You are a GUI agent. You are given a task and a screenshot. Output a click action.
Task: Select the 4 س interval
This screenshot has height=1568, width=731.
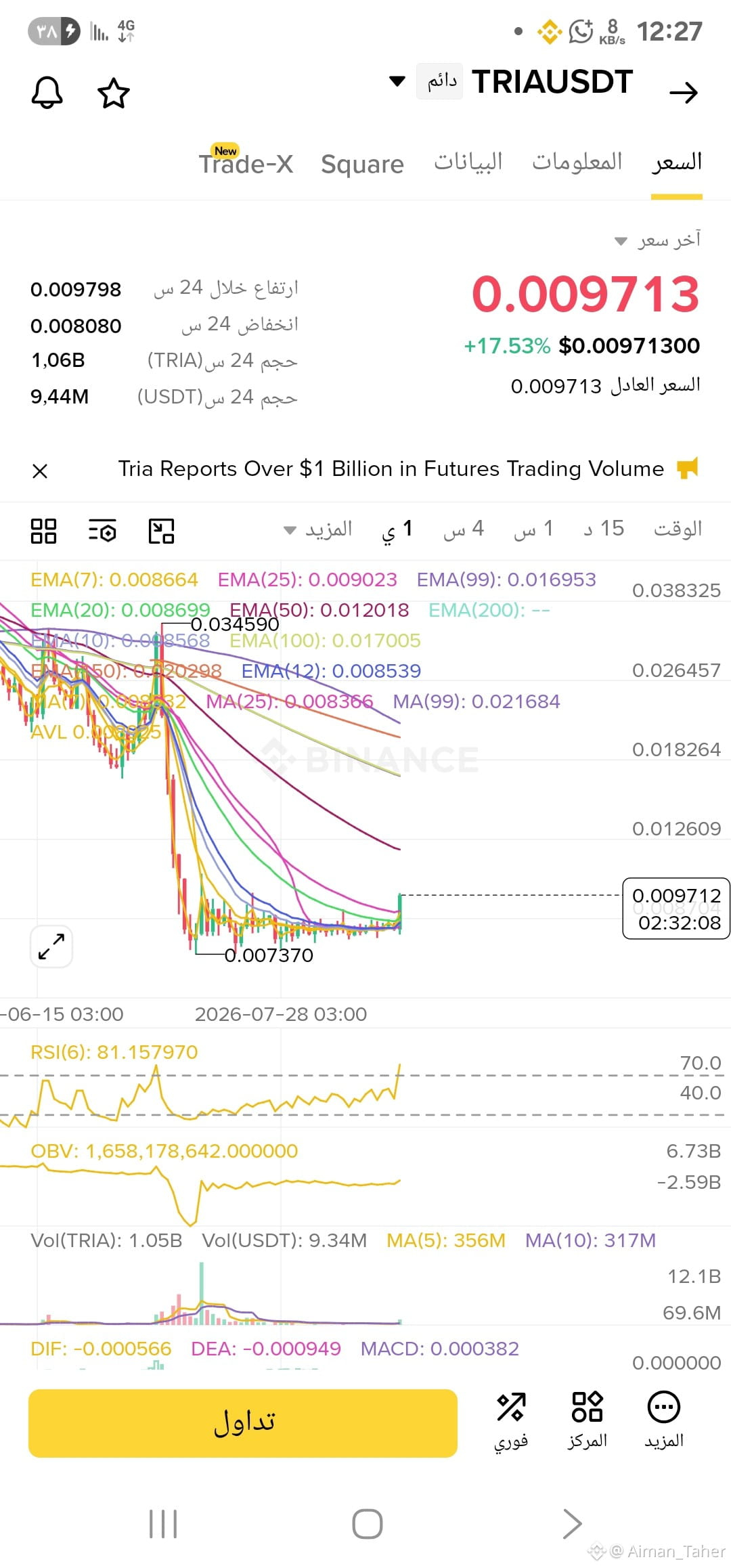click(x=464, y=529)
